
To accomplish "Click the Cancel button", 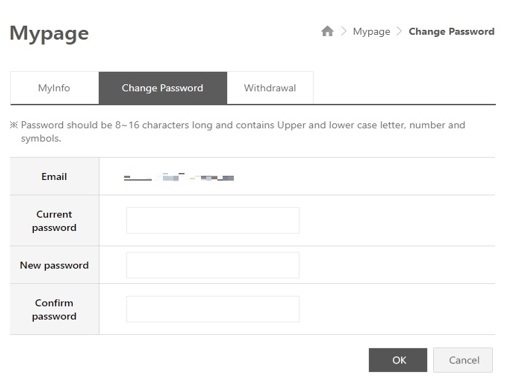I will coord(463,360).
